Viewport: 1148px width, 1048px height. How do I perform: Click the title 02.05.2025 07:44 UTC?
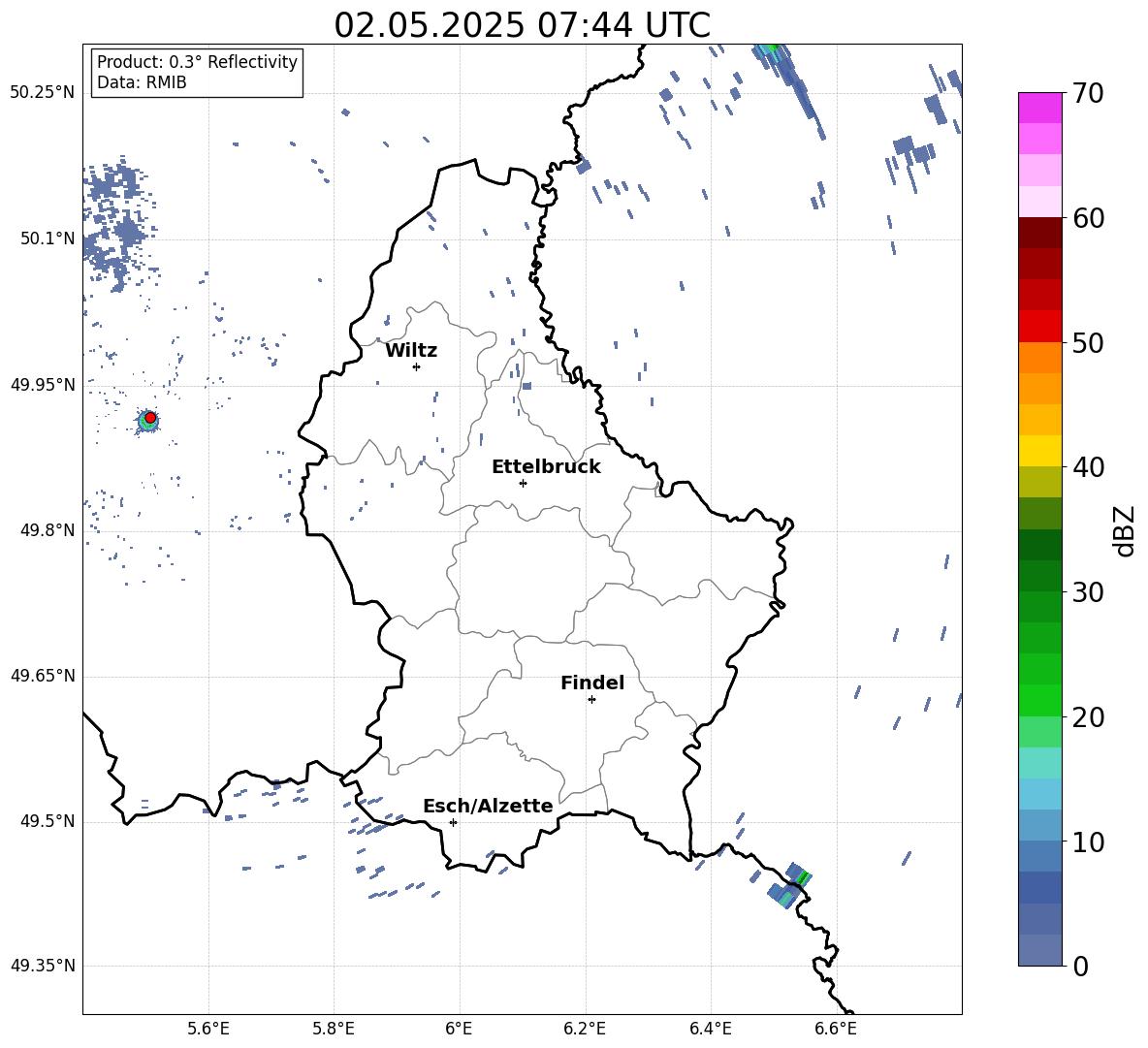(x=522, y=24)
